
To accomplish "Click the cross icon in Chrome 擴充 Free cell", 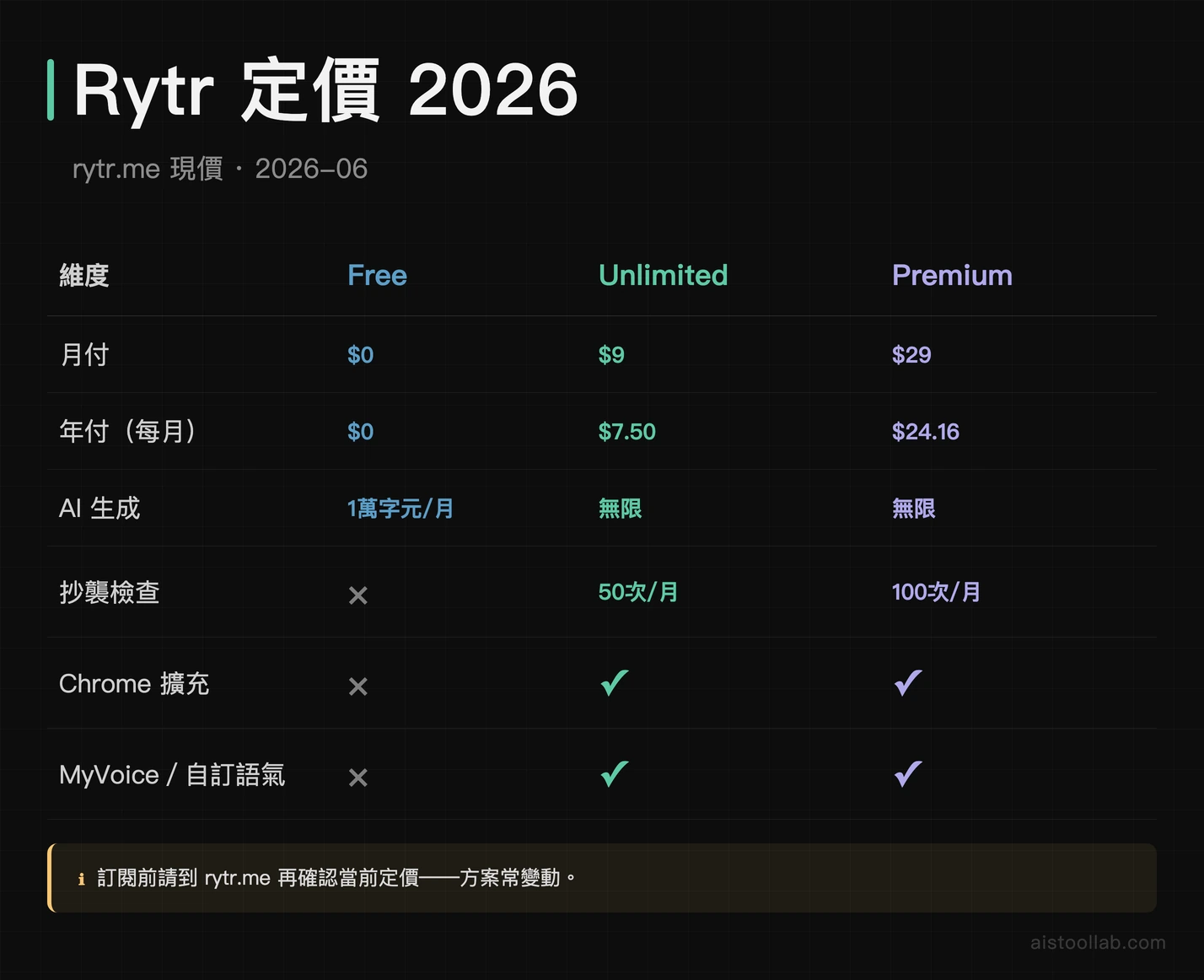I will pos(358,687).
